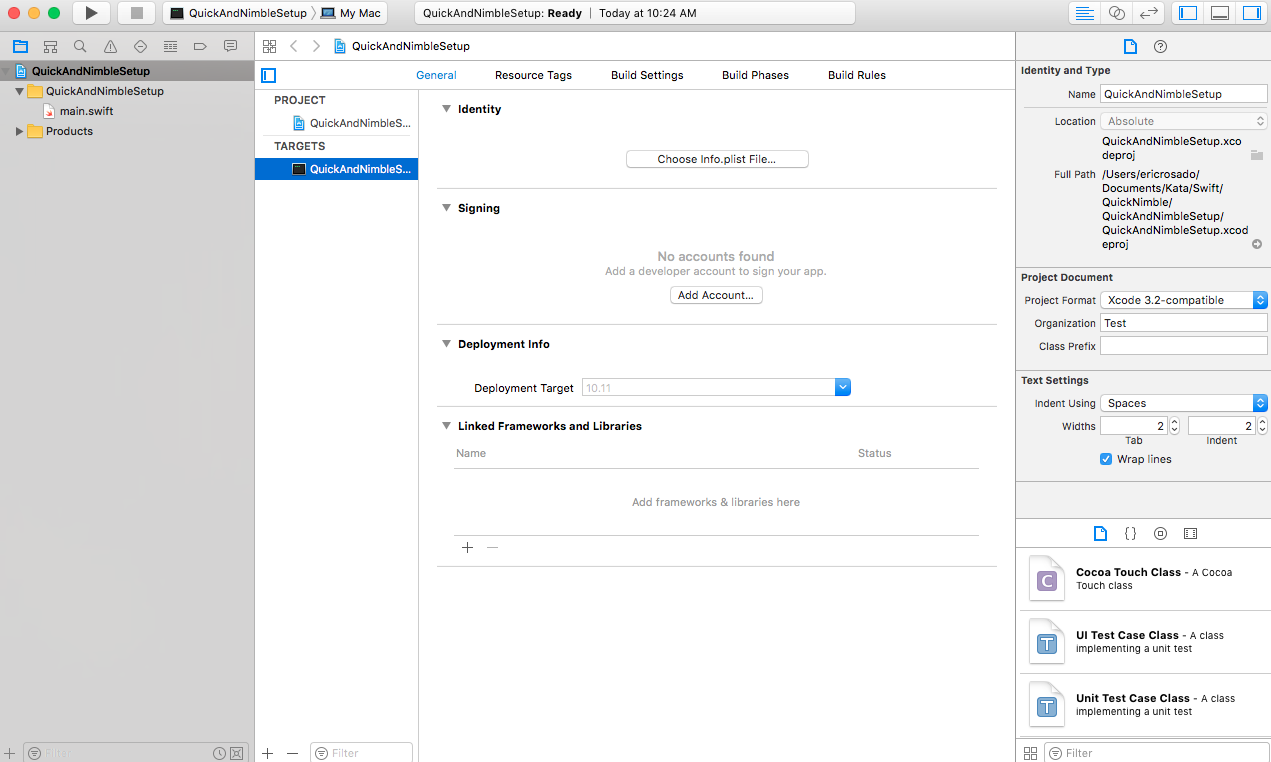Add a file in navigator with plus
The height and width of the screenshot is (762, 1271).
9,753
